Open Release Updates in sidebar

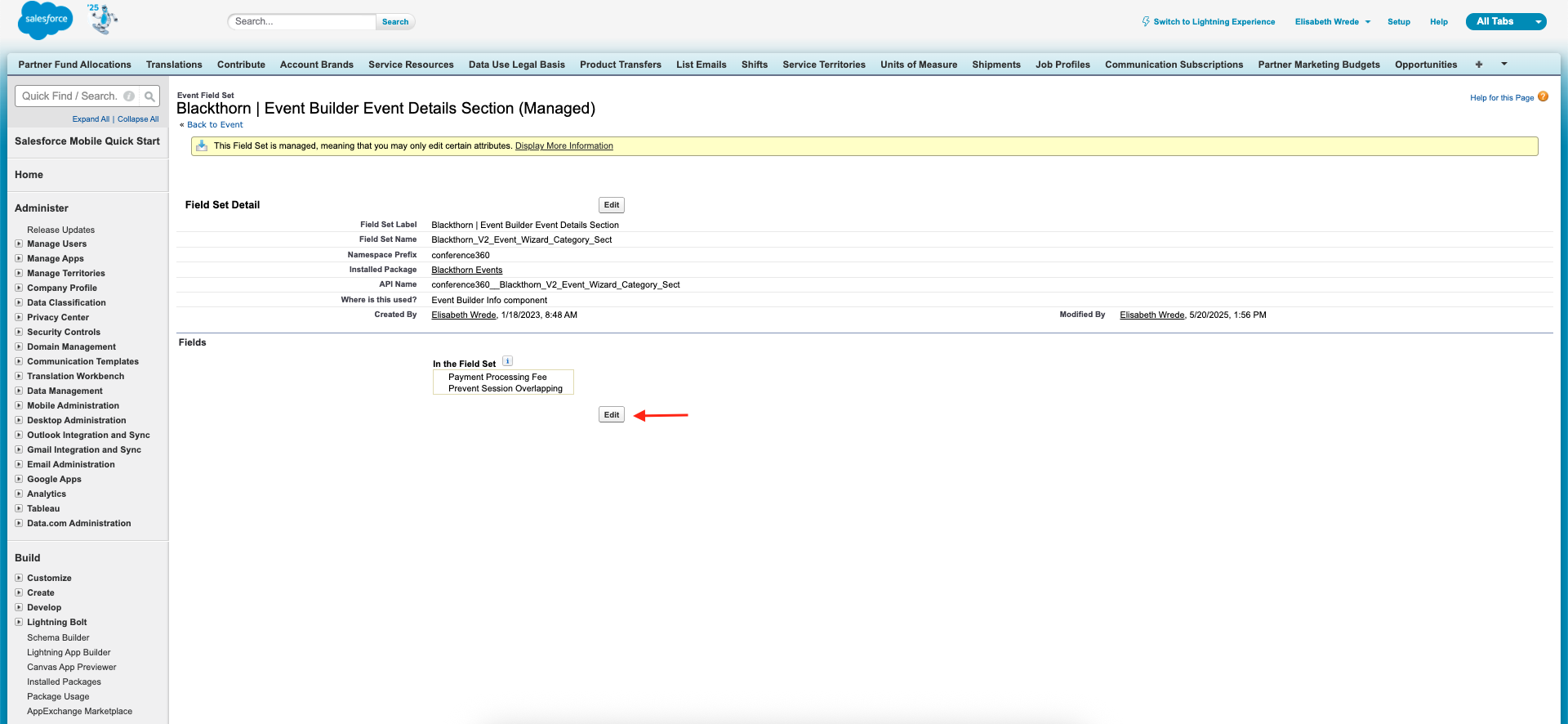(x=60, y=230)
